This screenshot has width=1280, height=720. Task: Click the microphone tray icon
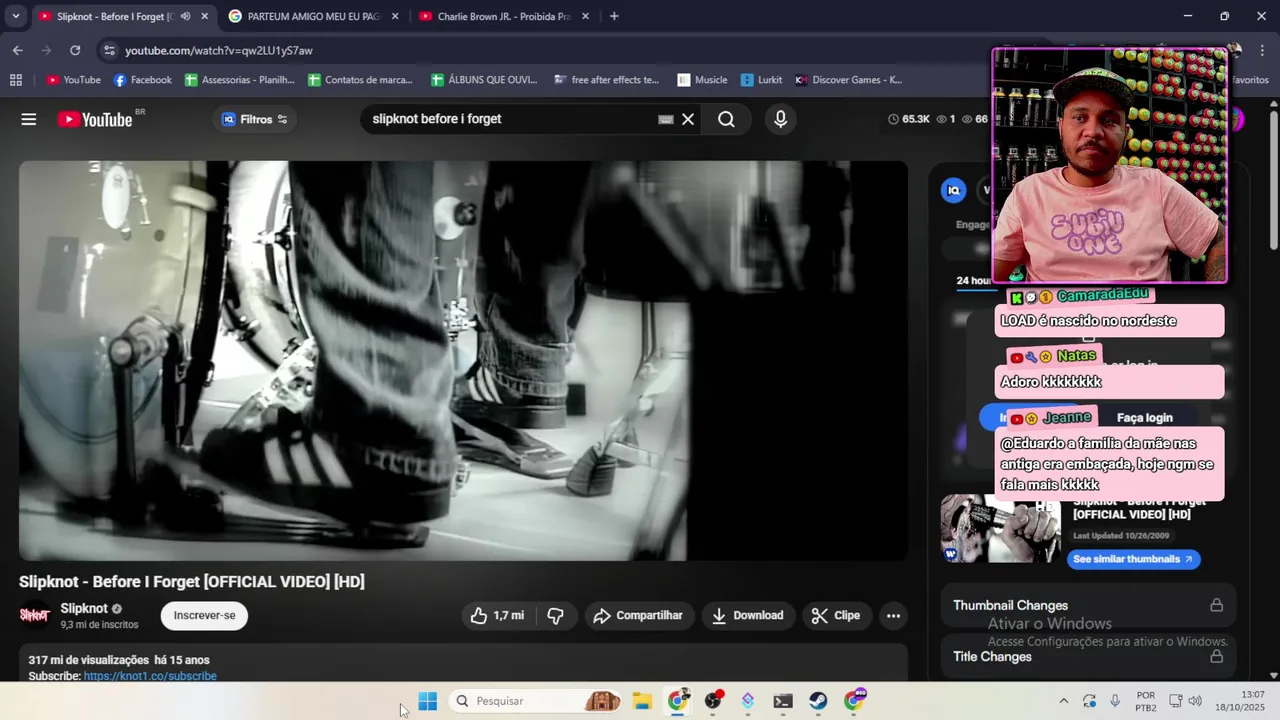tap(1115, 701)
